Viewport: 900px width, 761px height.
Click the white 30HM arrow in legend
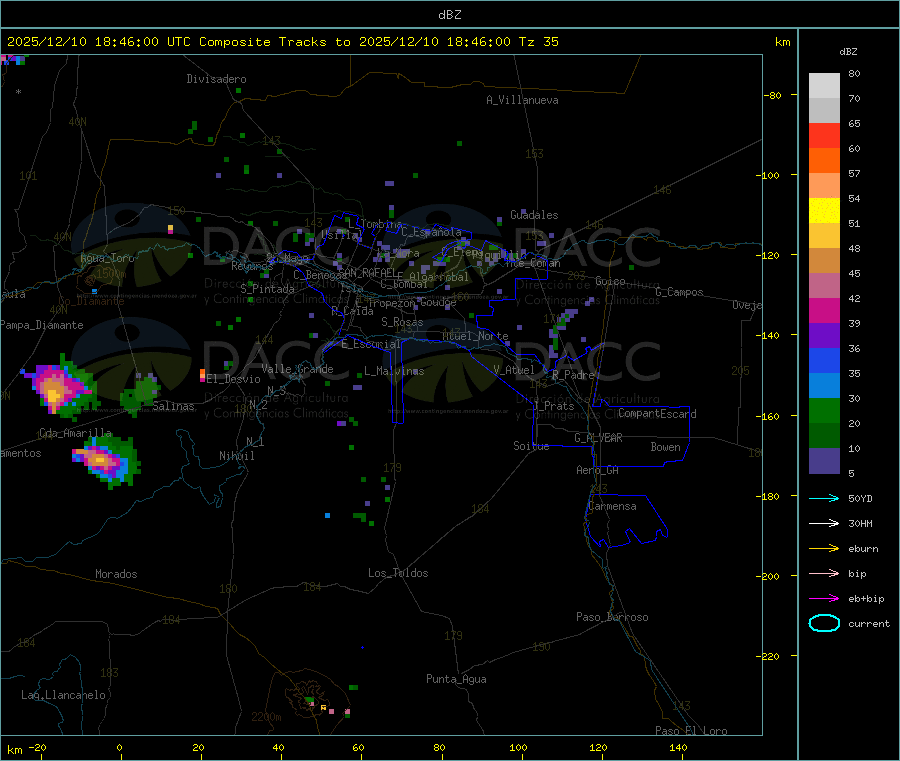pyautogui.click(x=824, y=523)
